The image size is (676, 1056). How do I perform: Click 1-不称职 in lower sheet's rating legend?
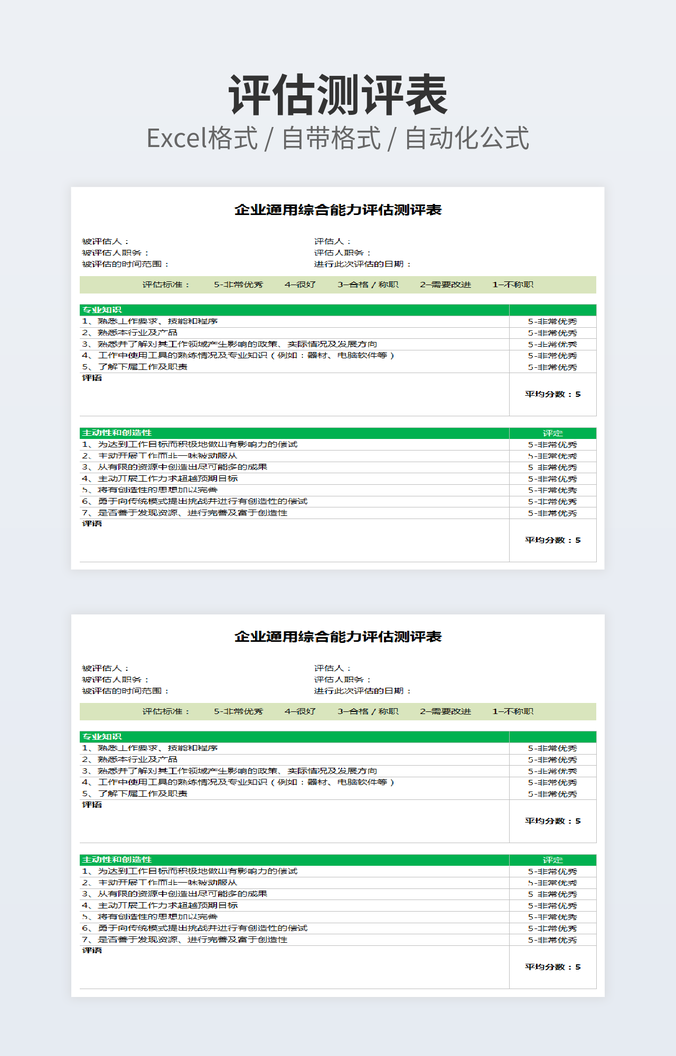click(x=512, y=712)
